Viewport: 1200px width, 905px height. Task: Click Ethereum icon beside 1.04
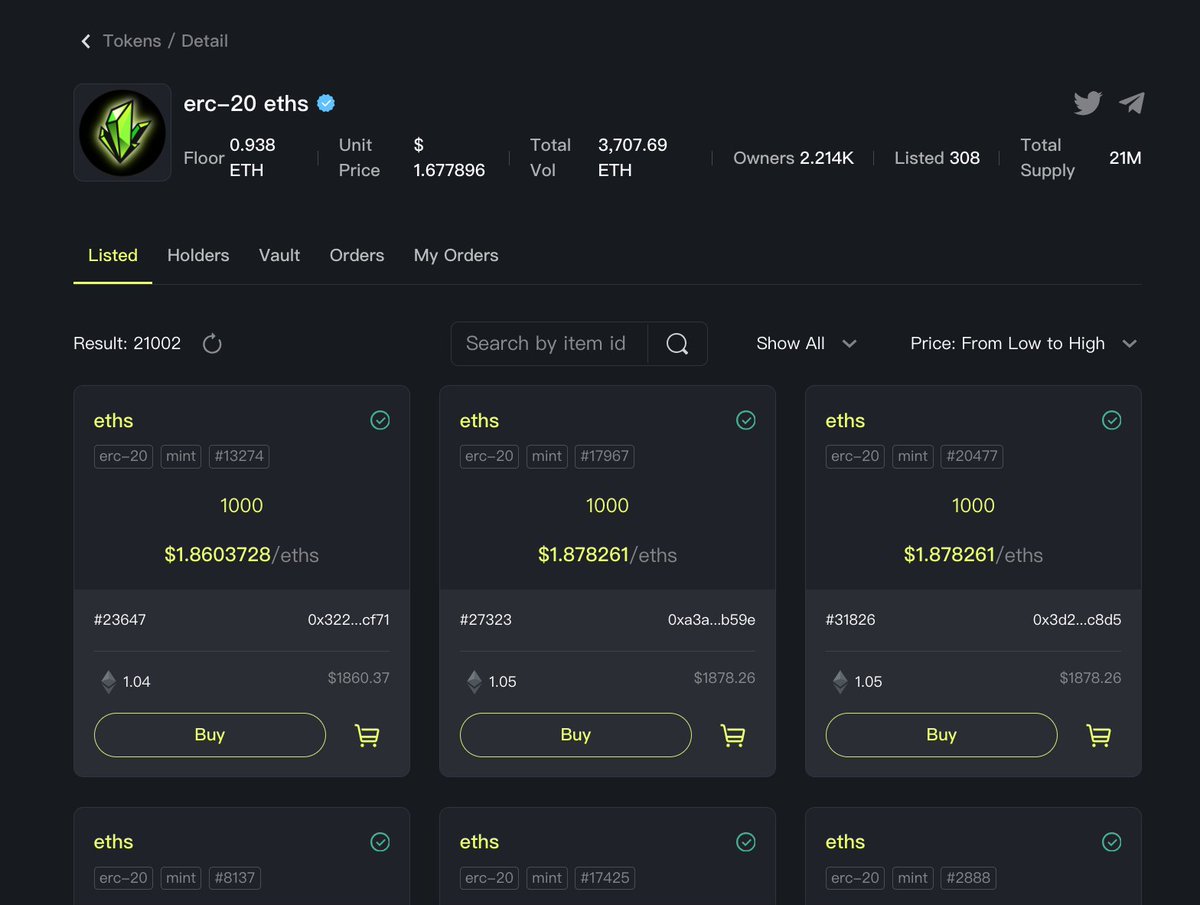coord(108,682)
